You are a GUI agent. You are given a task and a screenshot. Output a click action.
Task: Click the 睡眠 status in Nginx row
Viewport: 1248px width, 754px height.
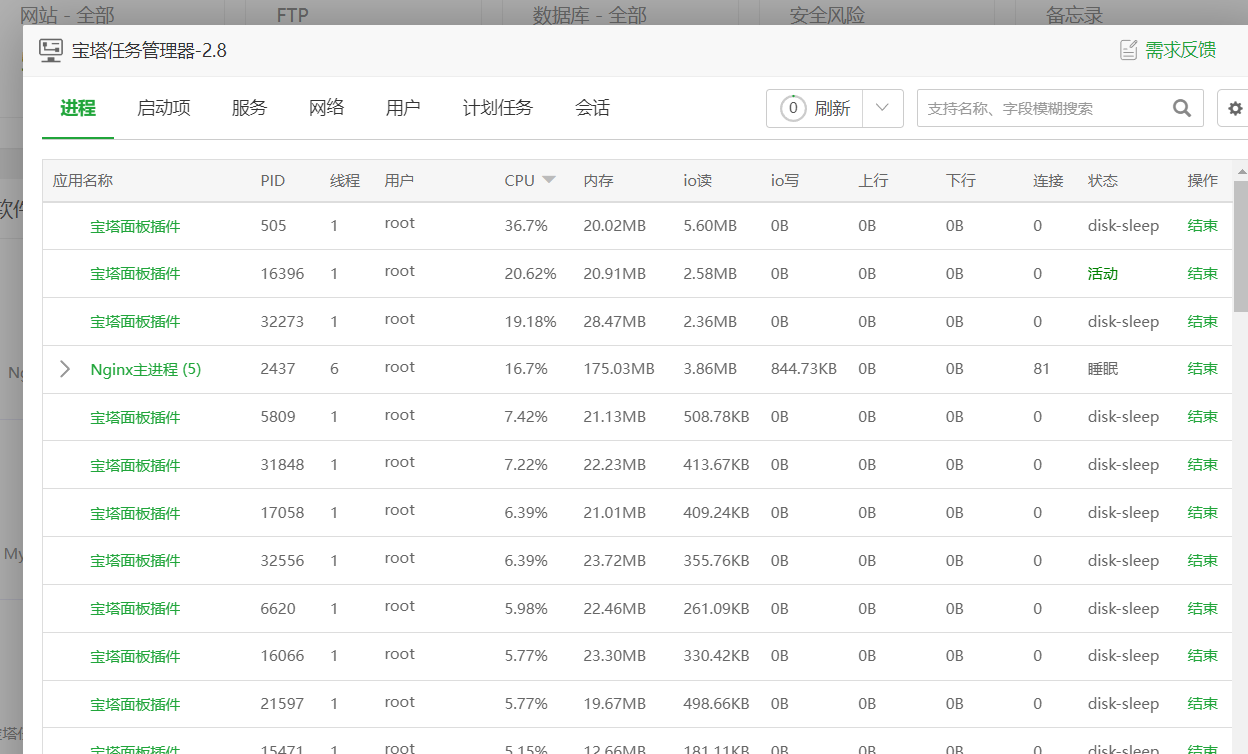coord(1103,369)
